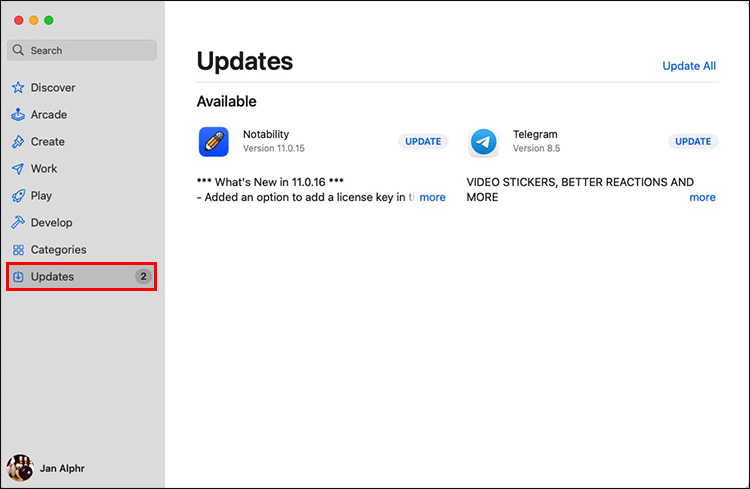Image resolution: width=750 pixels, height=489 pixels.
Task: Expand Telegram release notes with more
Action: tap(702, 197)
